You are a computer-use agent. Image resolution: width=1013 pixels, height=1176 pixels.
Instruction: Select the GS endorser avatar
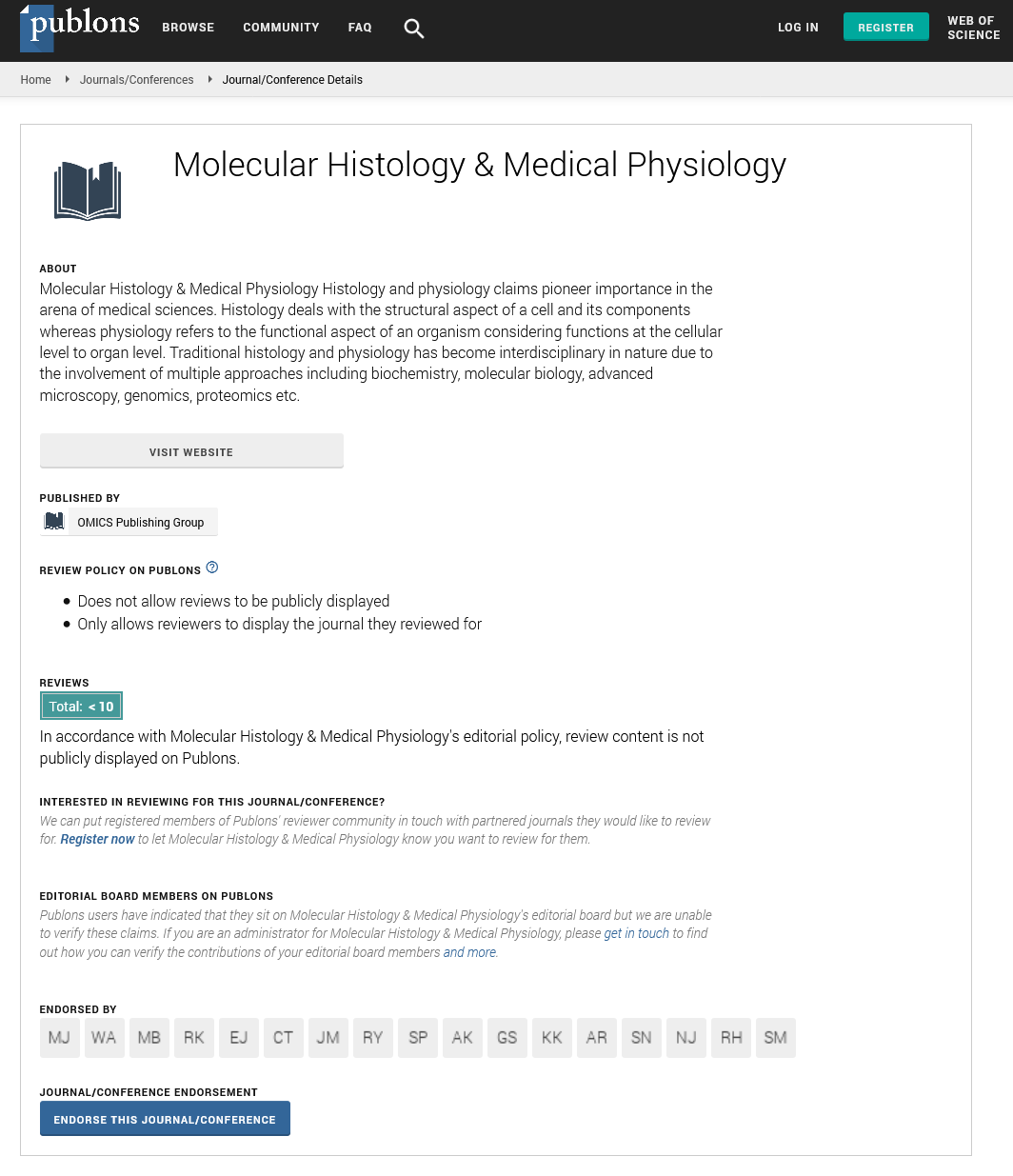pos(507,1038)
